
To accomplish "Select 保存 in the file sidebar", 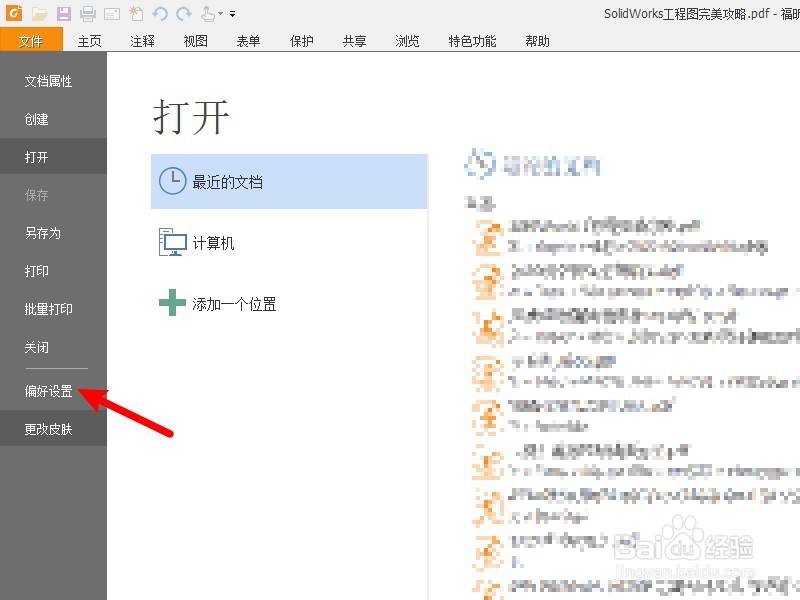I will (54, 195).
